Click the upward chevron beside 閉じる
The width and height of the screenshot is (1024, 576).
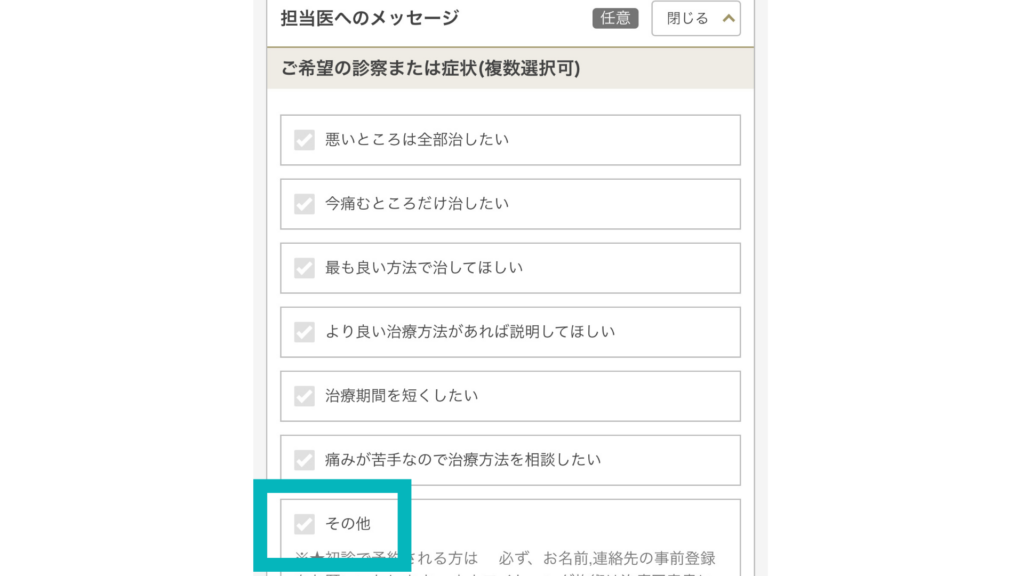point(729,18)
